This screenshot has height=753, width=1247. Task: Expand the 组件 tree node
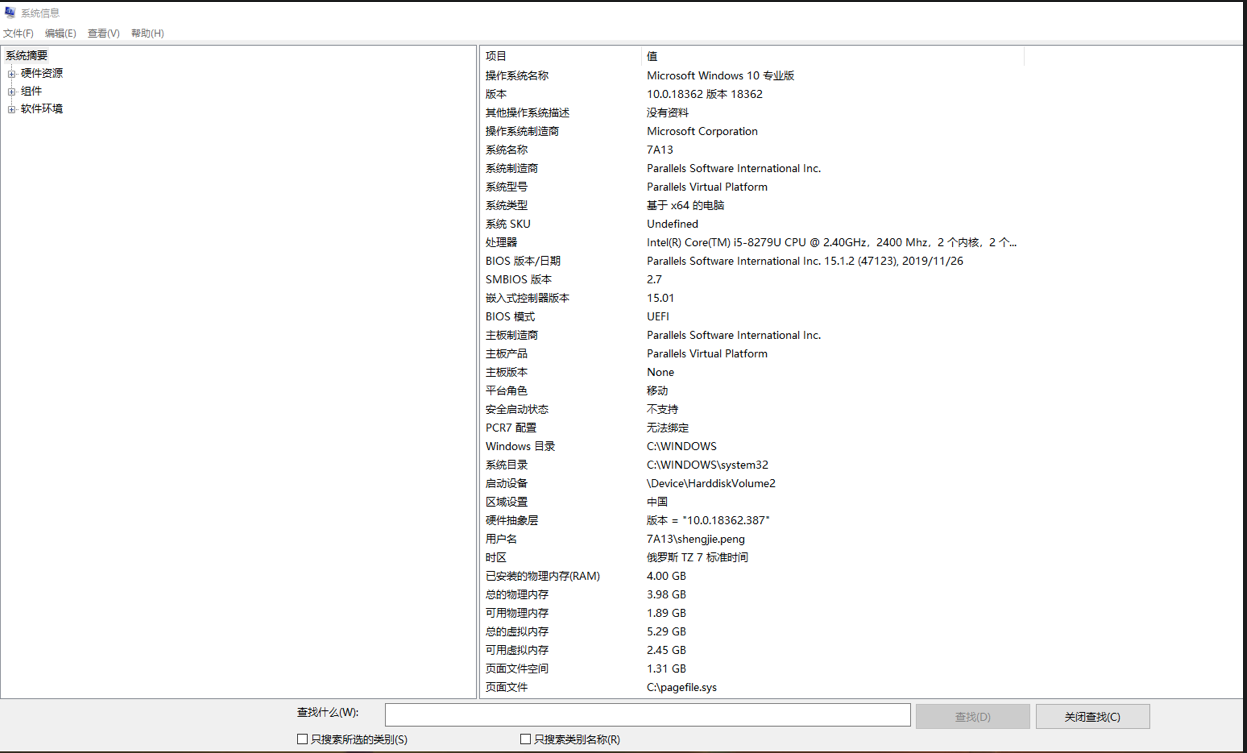point(11,91)
